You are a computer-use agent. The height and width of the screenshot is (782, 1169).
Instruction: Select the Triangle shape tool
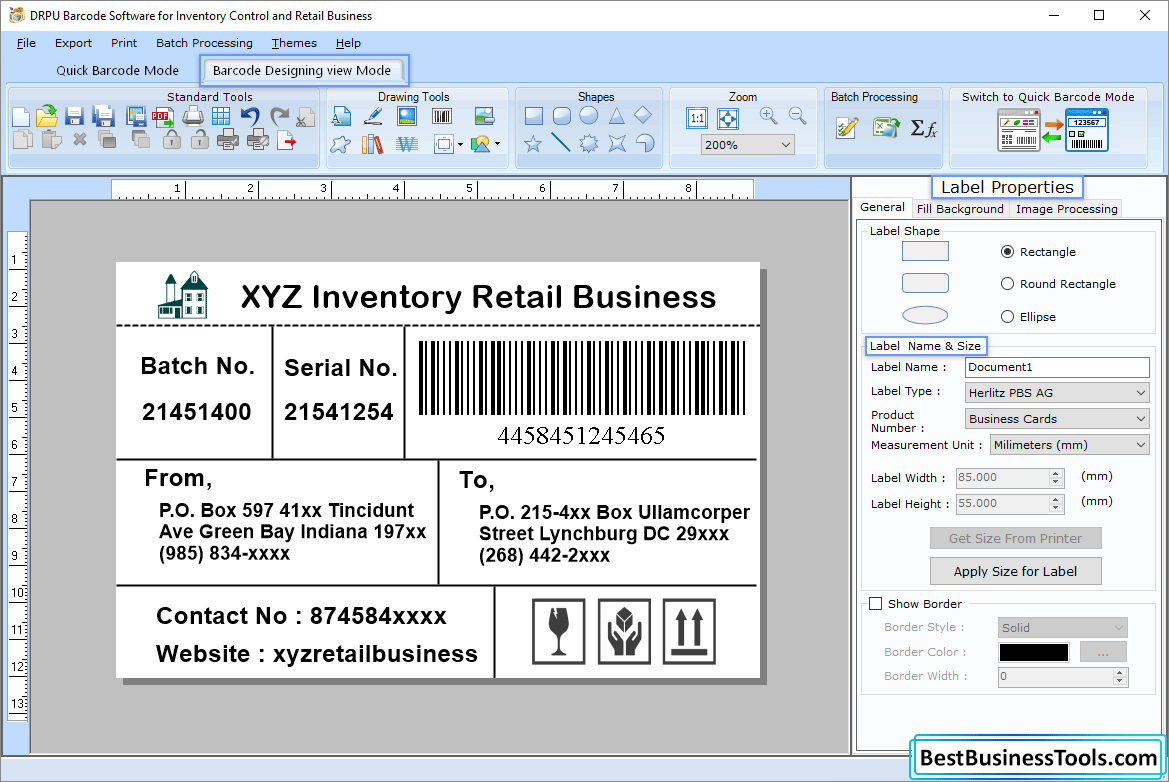616,116
